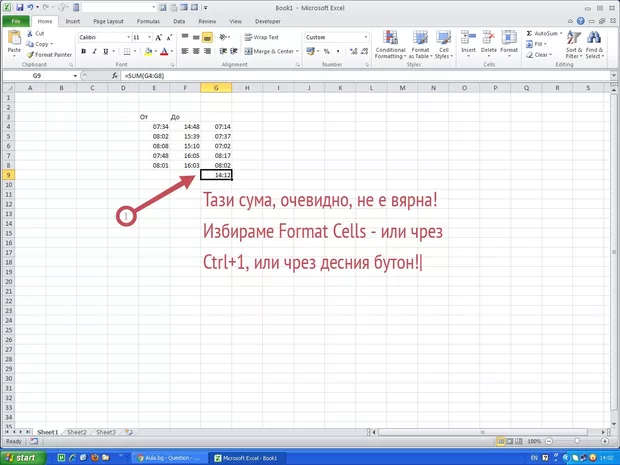Switch to Page Layout tab

pos(108,21)
